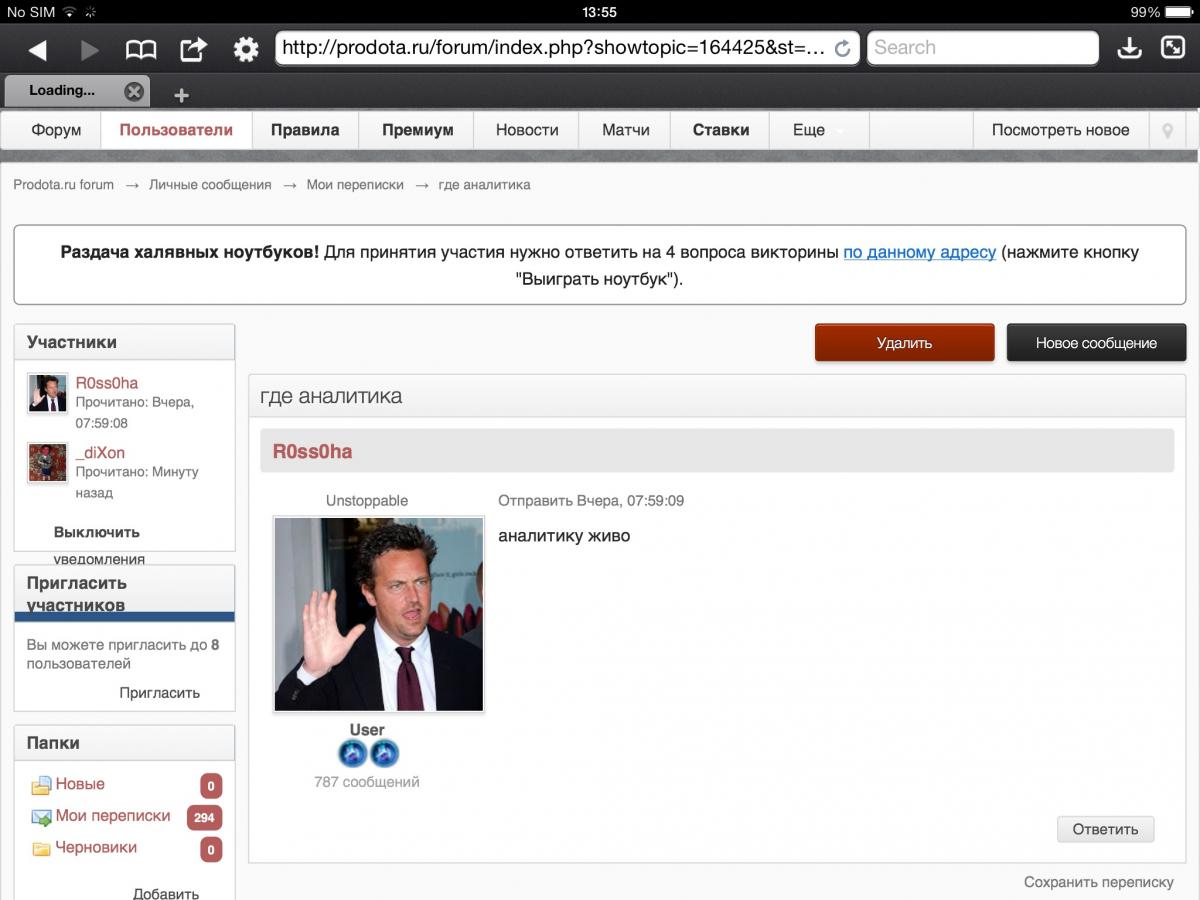The image size is (1200, 900).
Task: Click the Ответить reply button
Action: pyautogui.click(x=1105, y=829)
